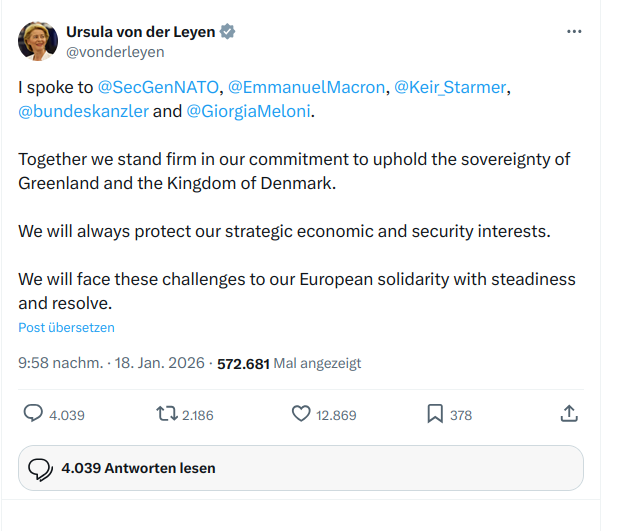Image resolution: width=626 pixels, height=531 pixels.
Task: Open the @EmmanuelMacron mention link
Action: coord(307,87)
